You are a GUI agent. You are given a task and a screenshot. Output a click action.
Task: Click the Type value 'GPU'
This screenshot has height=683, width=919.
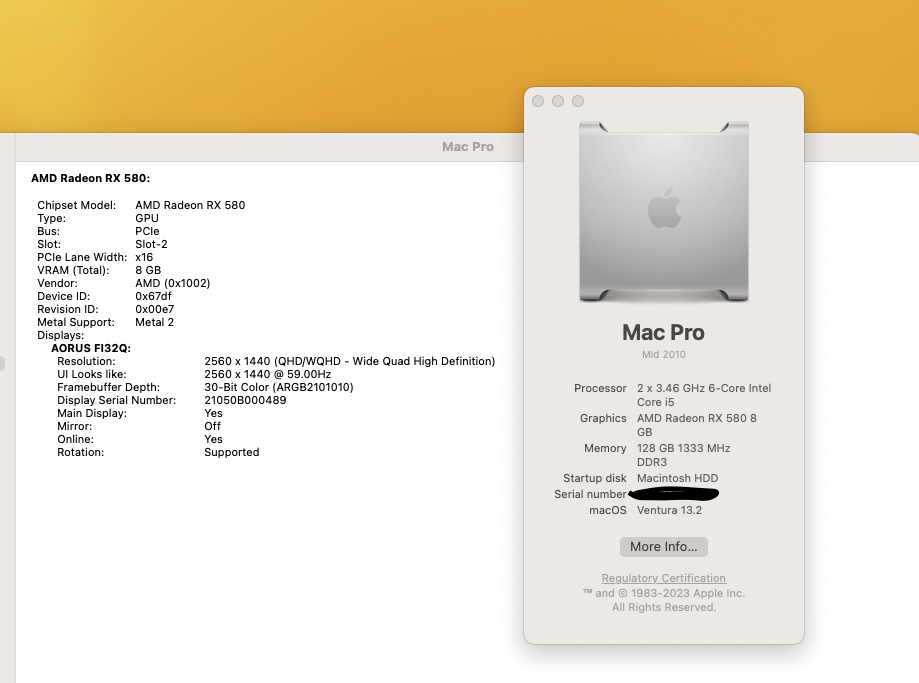(x=147, y=218)
